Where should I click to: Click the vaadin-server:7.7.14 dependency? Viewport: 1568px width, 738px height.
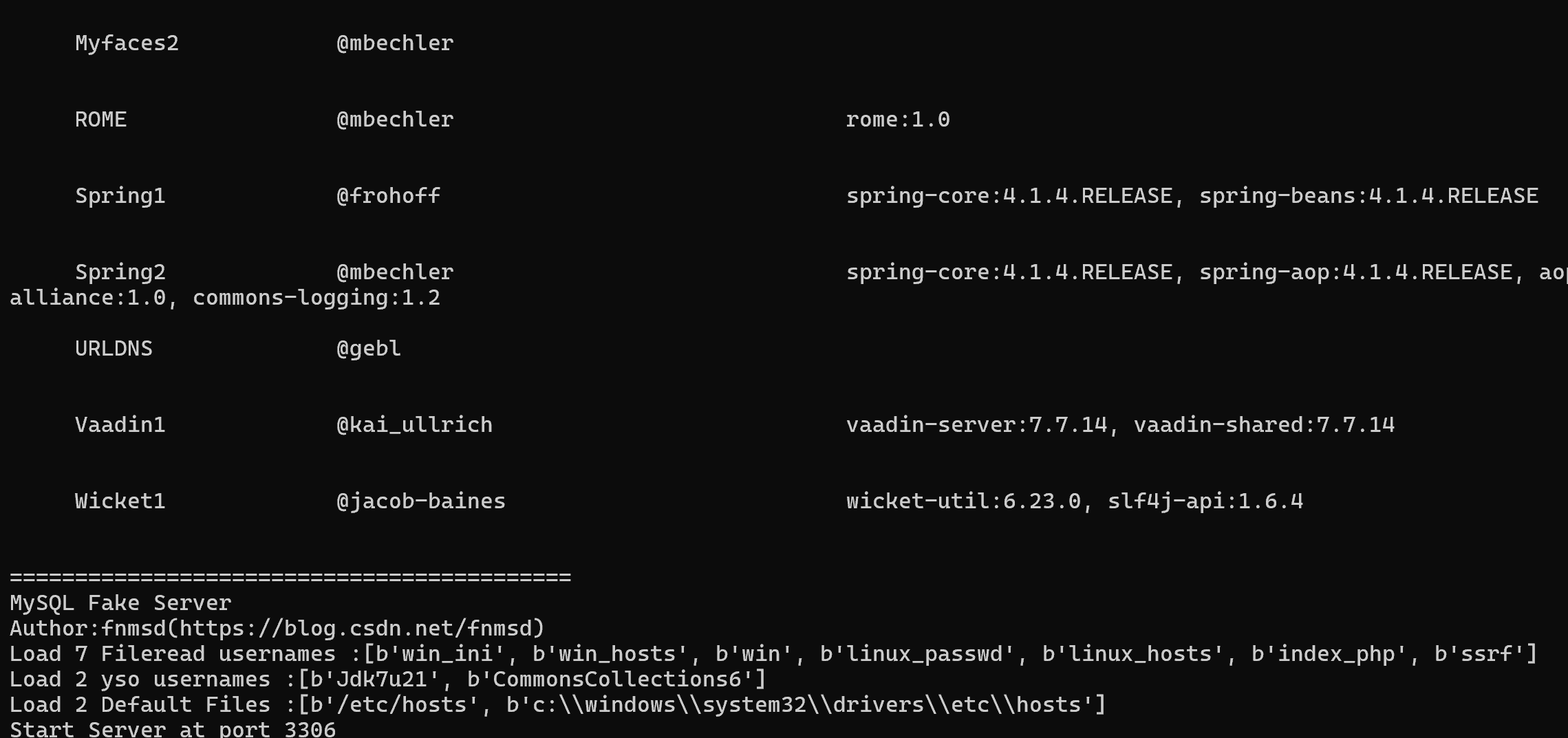[976, 425]
